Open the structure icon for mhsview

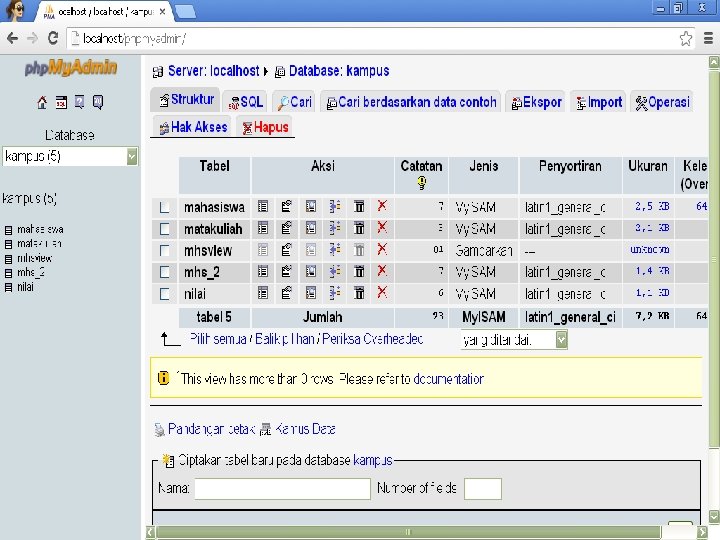pos(287,250)
